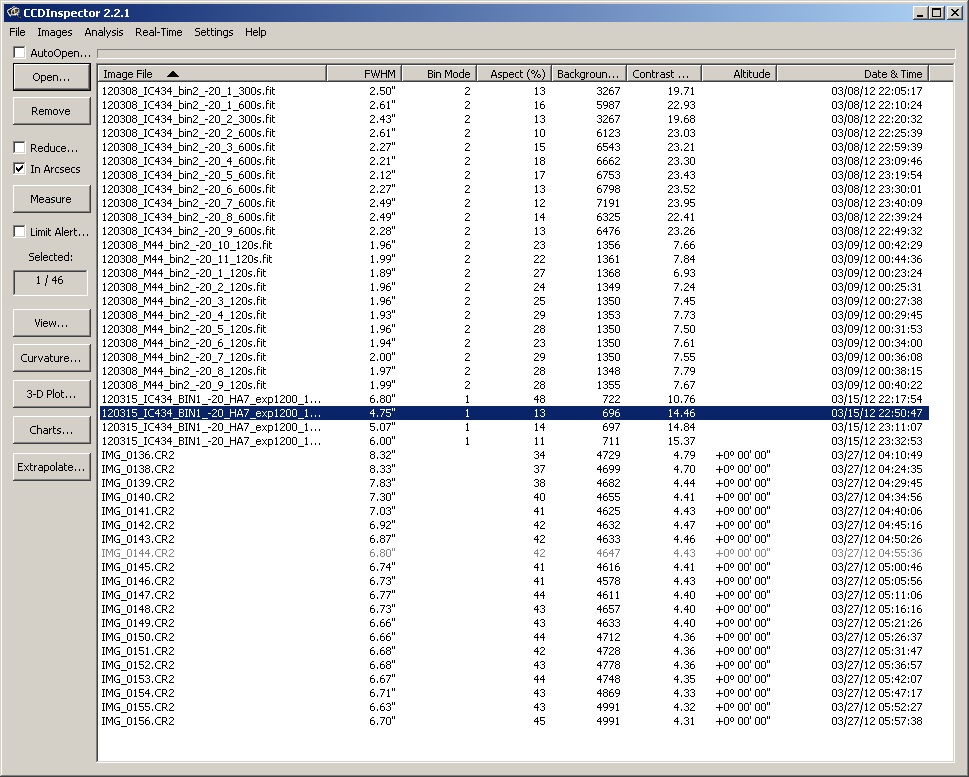This screenshot has height=777, width=969.
Task: Click the Extrapolate... button
Action: (51, 467)
